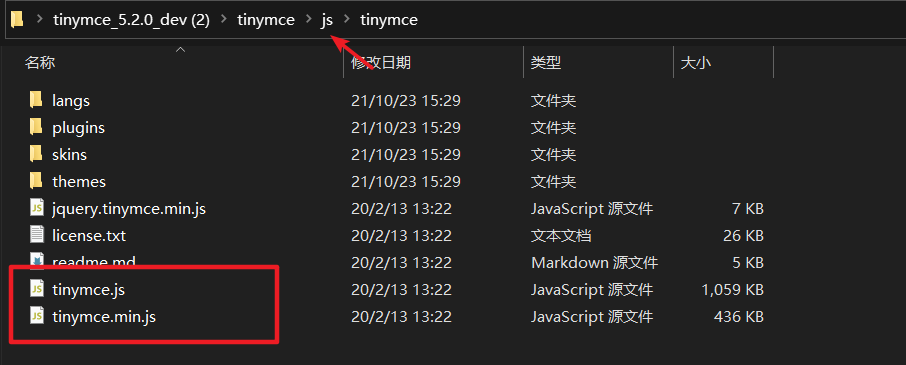Click the 26 KB size cell

(x=744, y=235)
